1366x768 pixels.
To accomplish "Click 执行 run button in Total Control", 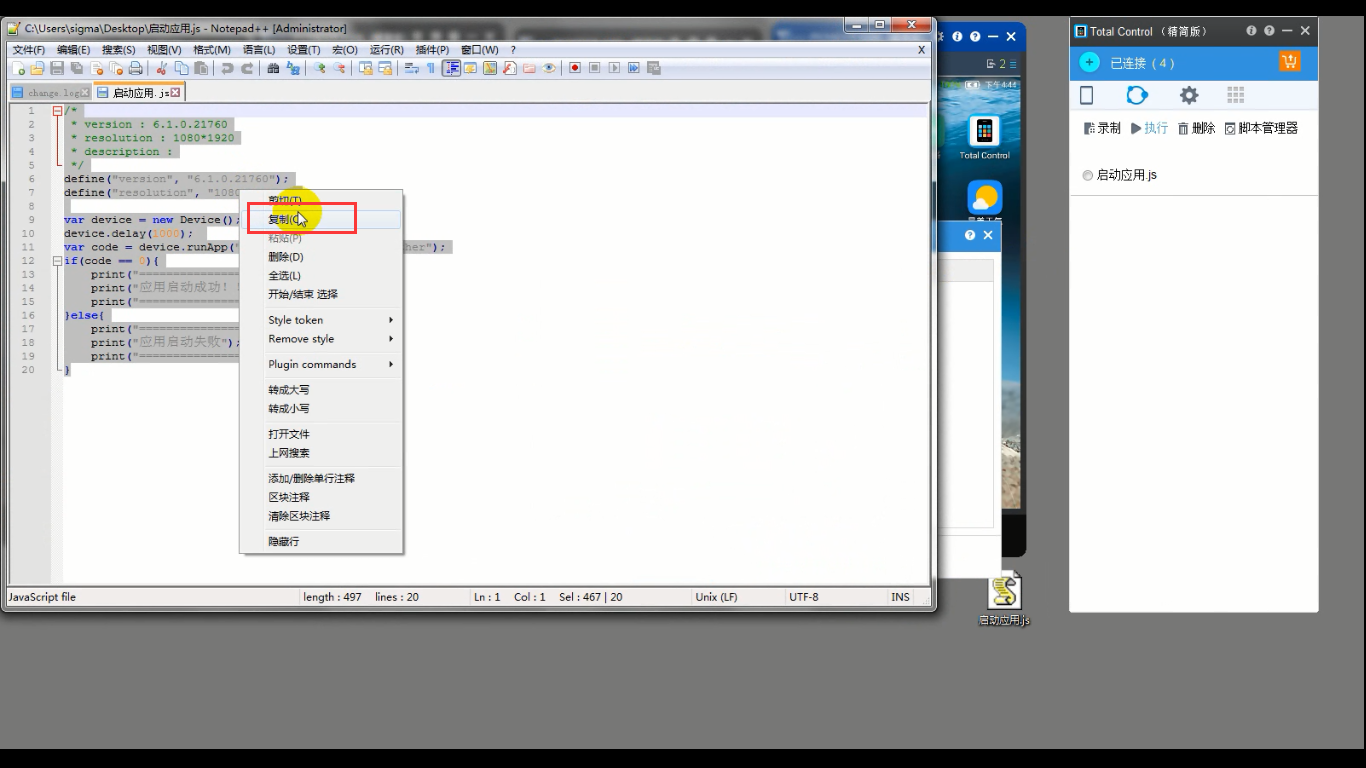I will (x=1149, y=128).
